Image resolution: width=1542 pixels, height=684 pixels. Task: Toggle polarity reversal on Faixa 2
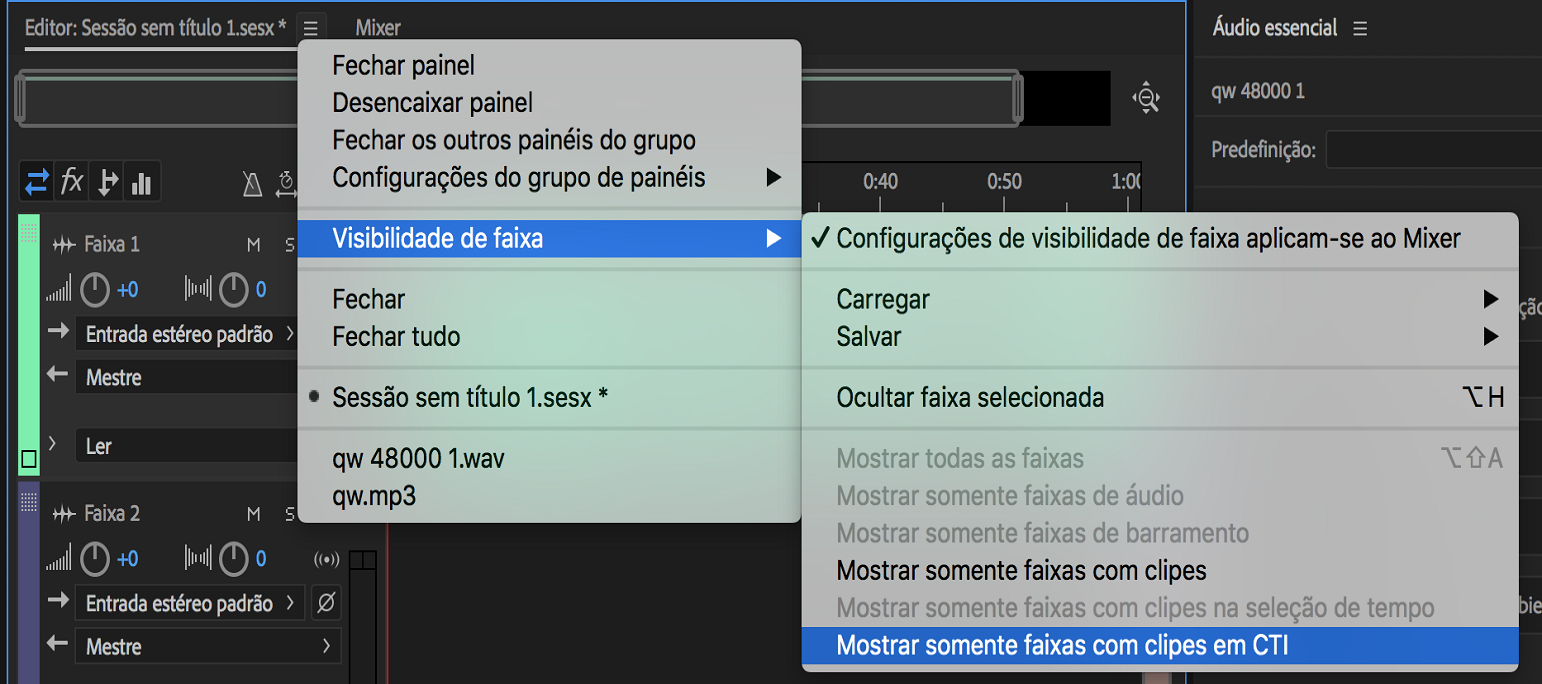[x=326, y=603]
